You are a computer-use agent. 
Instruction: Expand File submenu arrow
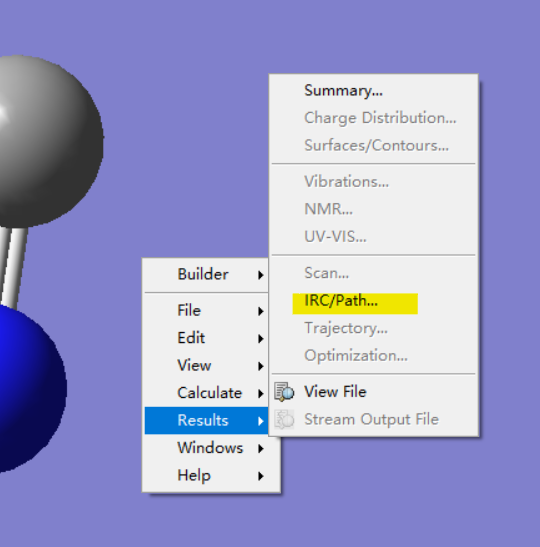pyautogui.click(x=261, y=311)
